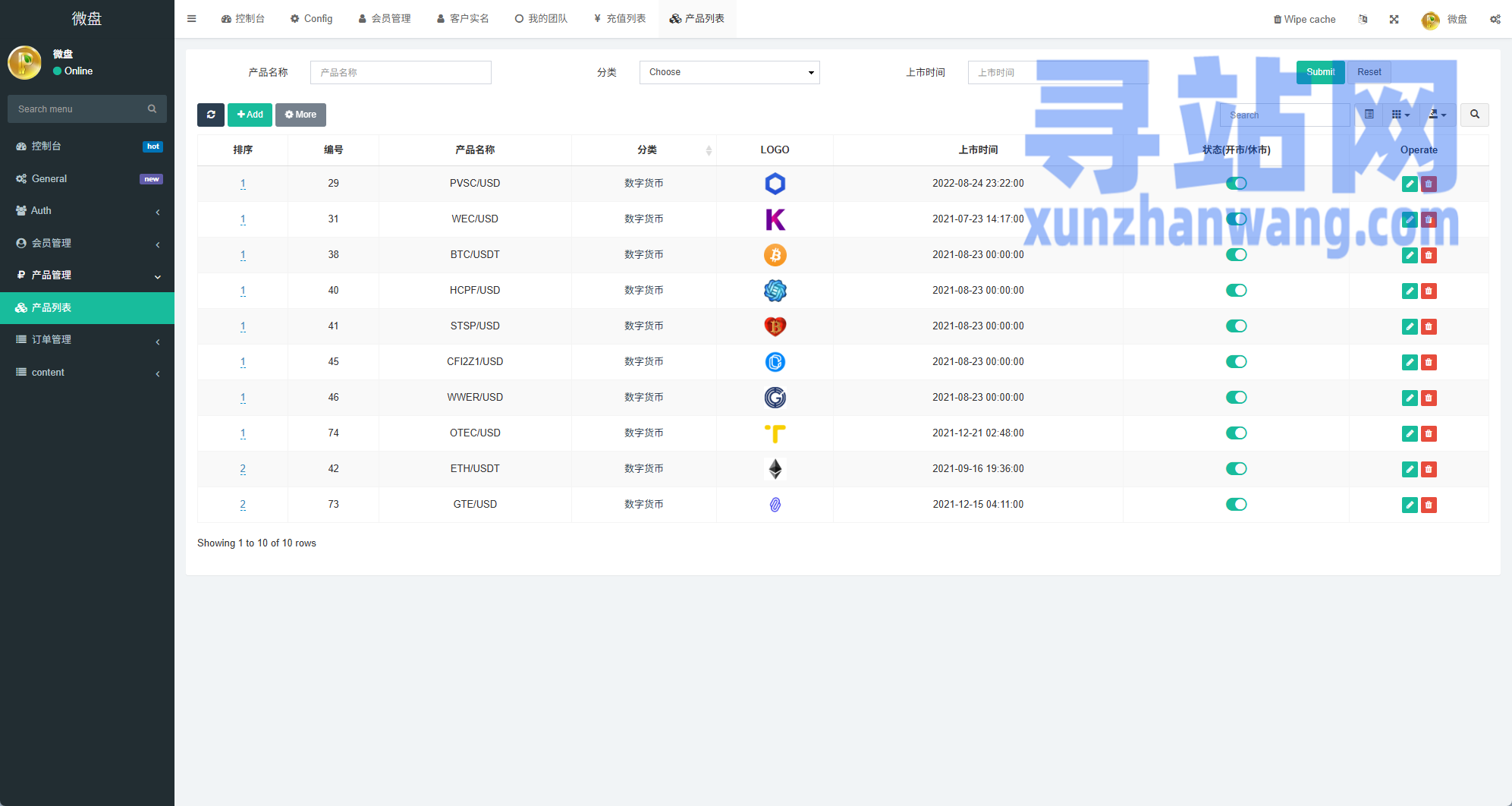
Task: Open the 分类 Choose dropdown
Action: click(729, 72)
